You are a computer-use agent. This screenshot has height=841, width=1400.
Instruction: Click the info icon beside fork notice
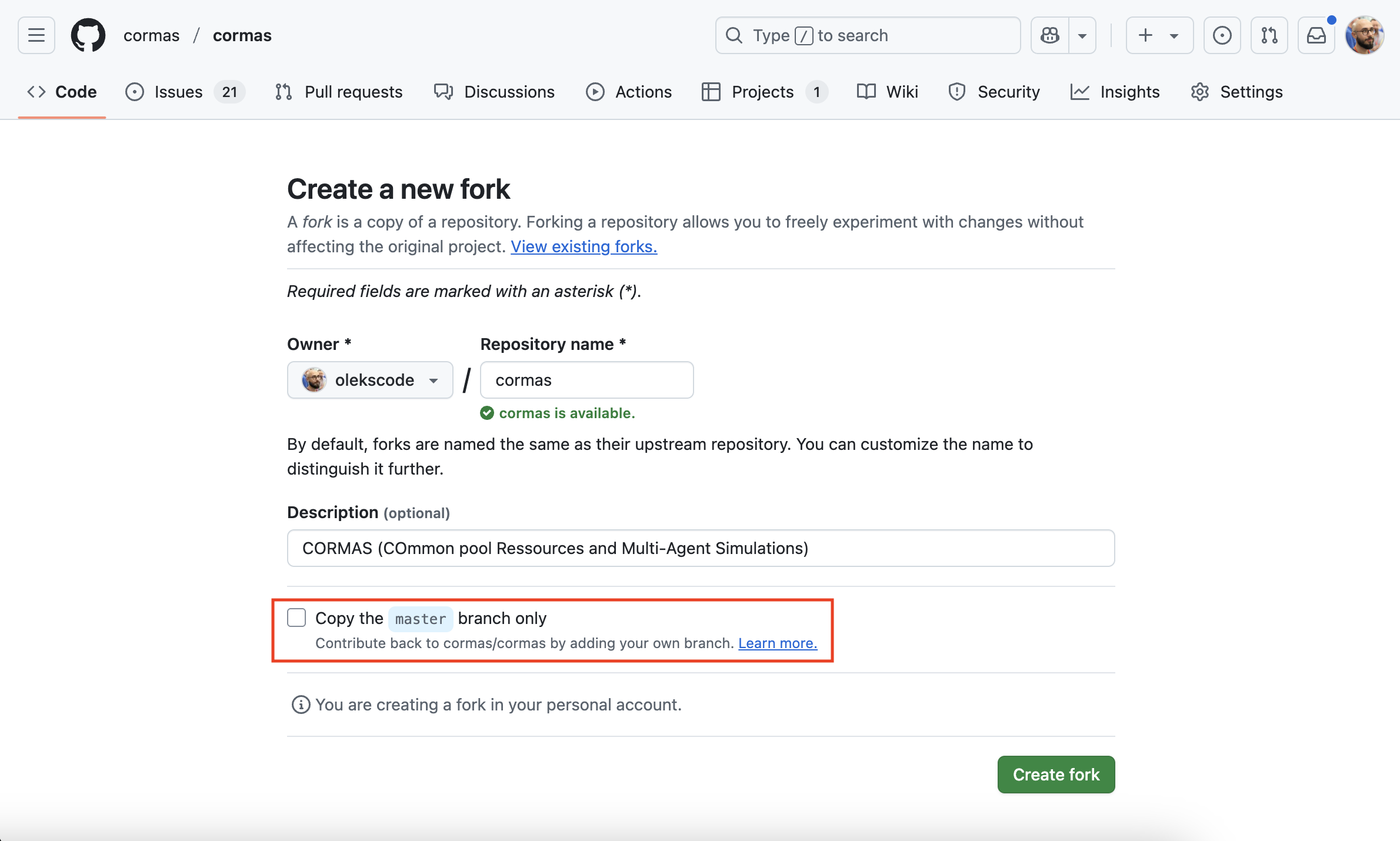pyautogui.click(x=301, y=705)
